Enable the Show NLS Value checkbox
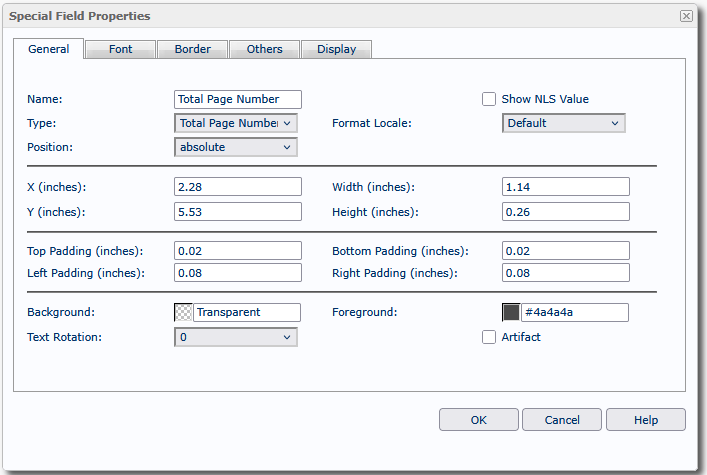This screenshot has width=707, height=475. tap(489, 99)
